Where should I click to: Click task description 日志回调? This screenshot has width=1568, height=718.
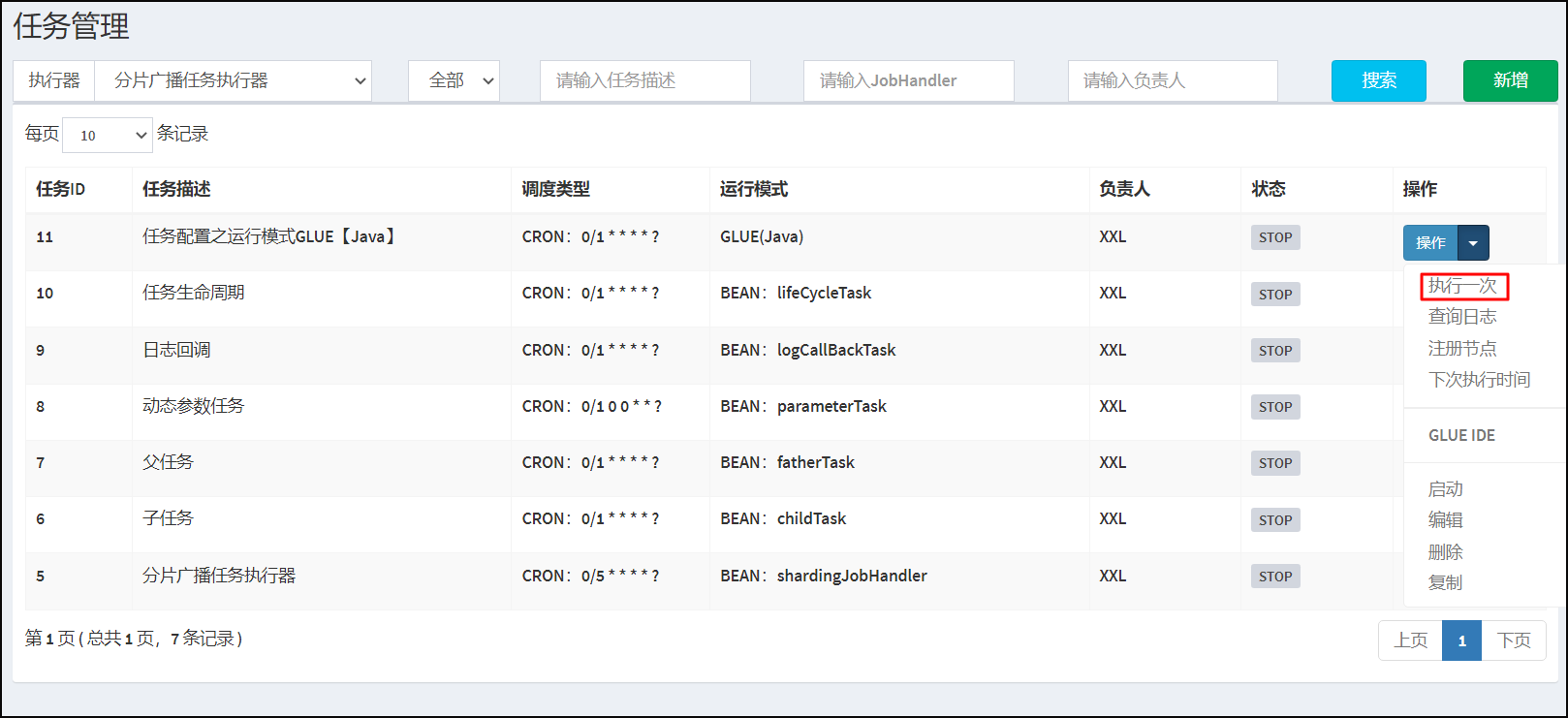coord(176,350)
